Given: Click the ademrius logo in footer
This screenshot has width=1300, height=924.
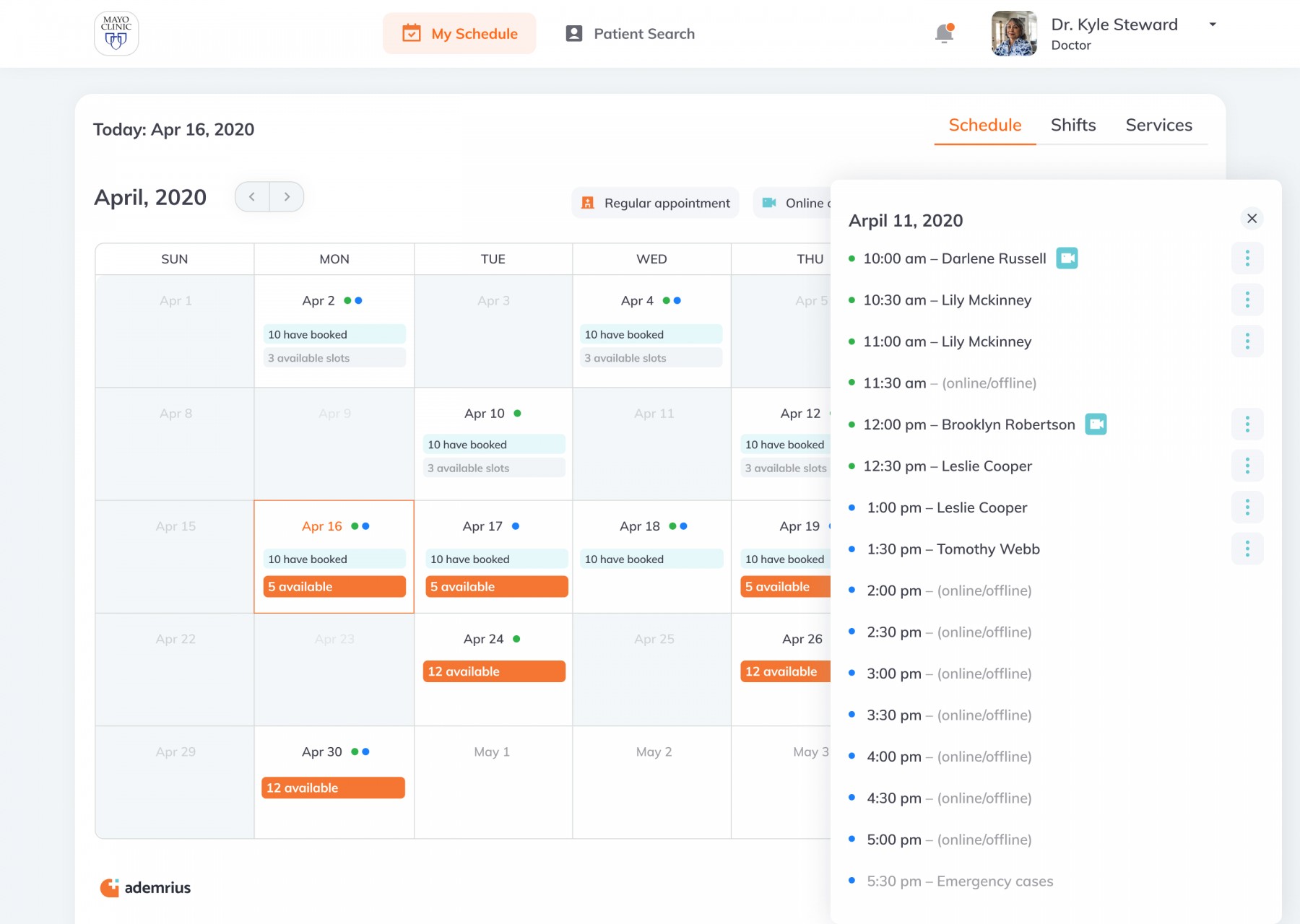Looking at the screenshot, I should tap(146, 888).
